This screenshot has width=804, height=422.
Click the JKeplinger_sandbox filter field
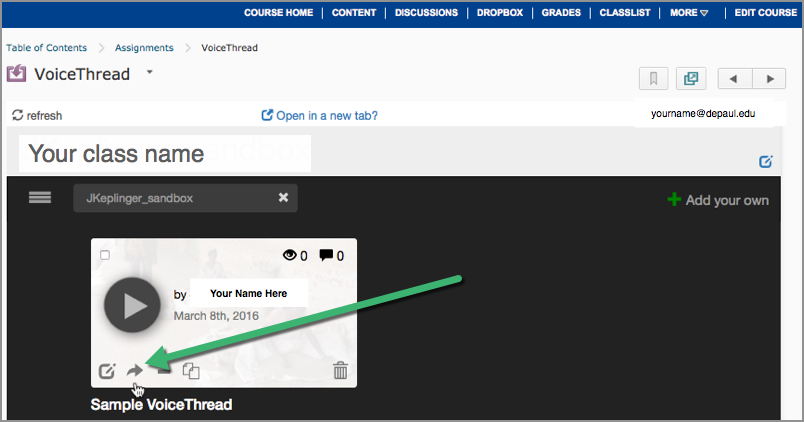(185, 198)
